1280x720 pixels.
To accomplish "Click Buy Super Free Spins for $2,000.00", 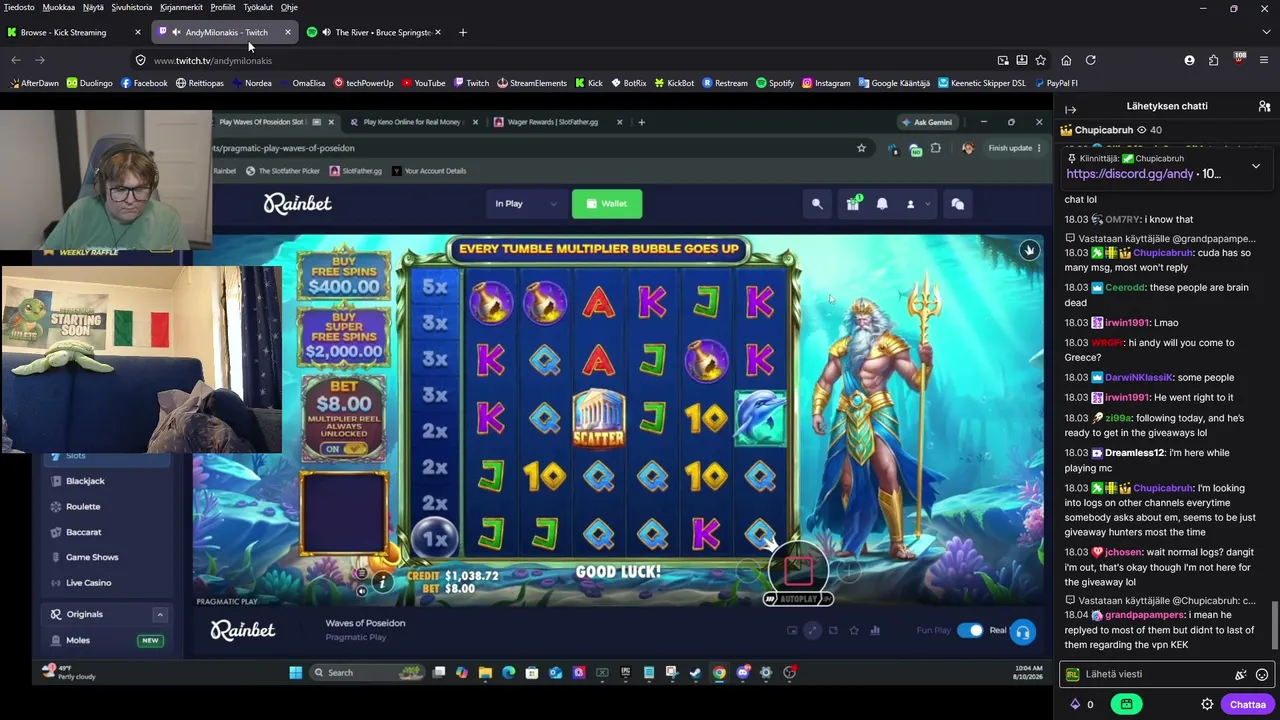I will [x=344, y=337].
